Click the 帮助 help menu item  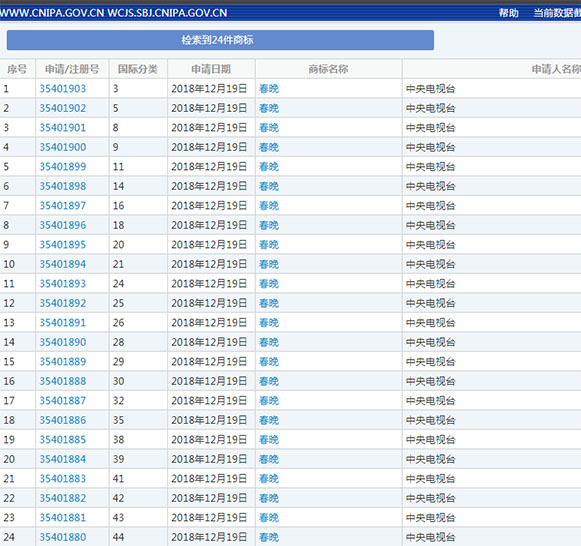click(x=508, y=13)
